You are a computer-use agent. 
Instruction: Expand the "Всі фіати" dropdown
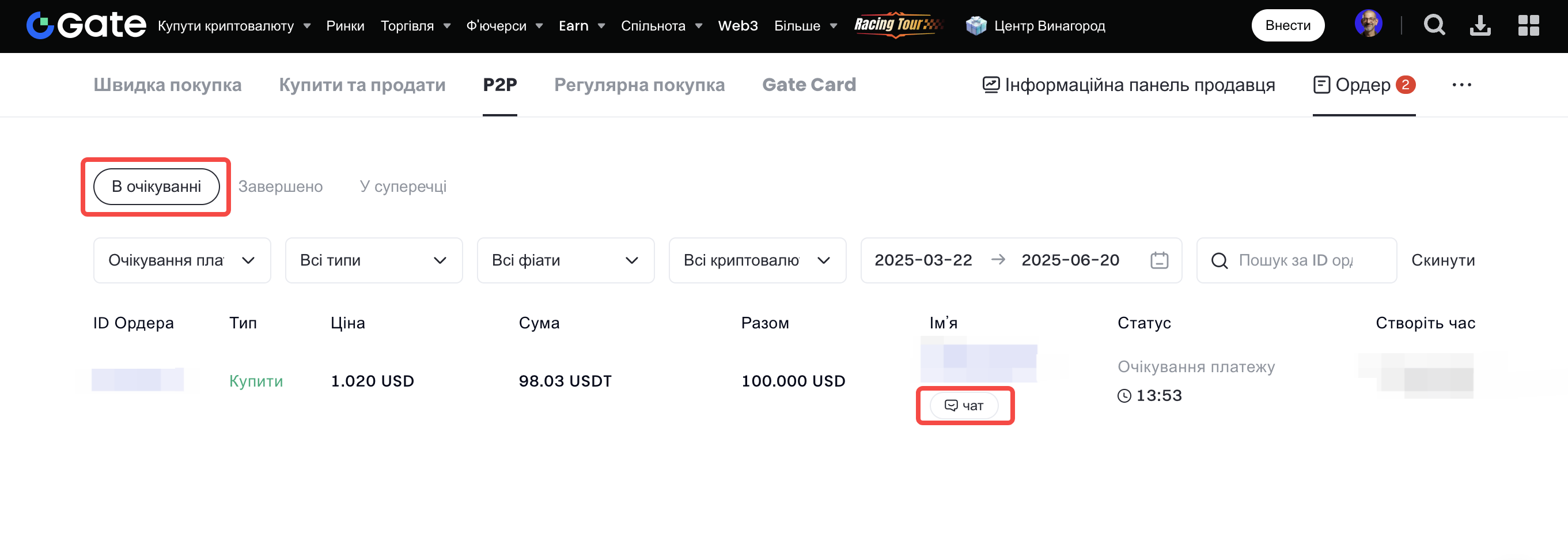(x=565, y=260)
